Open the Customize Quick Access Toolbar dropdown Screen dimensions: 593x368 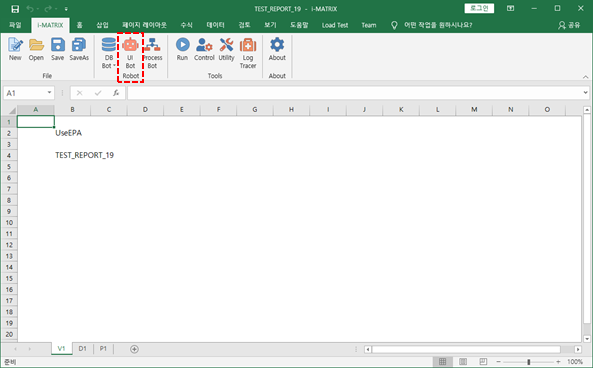click(66, 9)
